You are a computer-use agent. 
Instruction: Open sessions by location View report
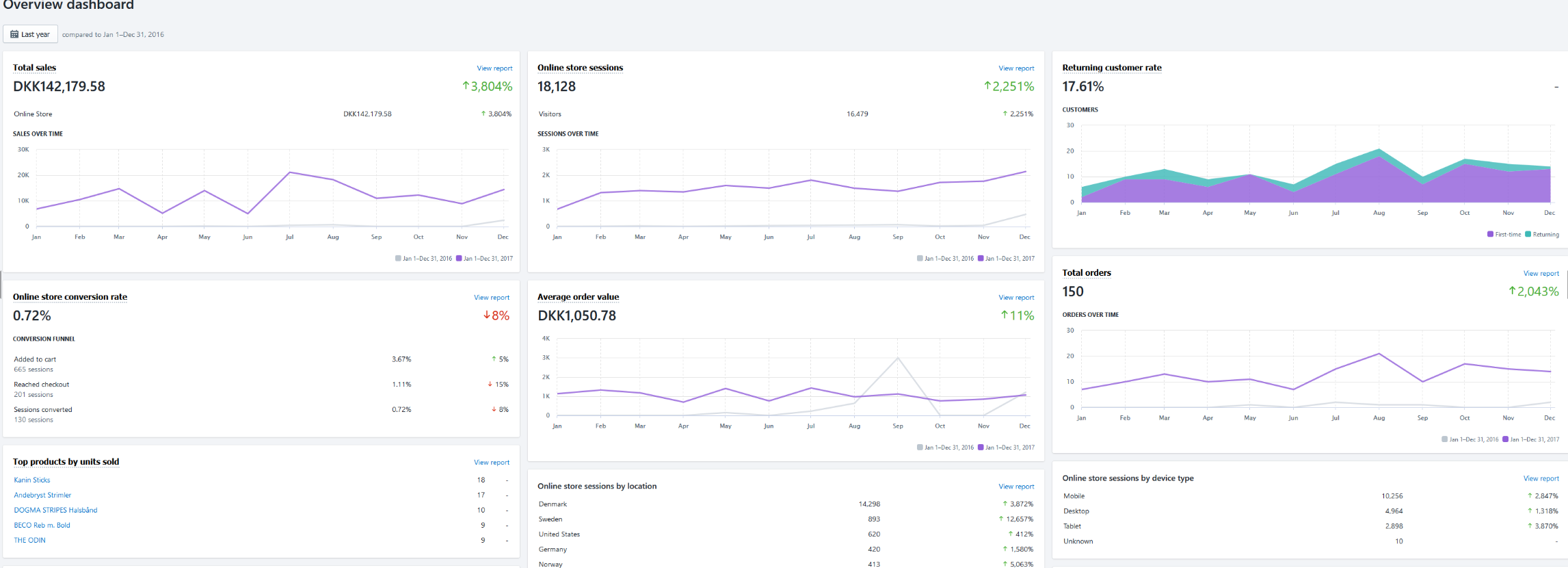[1016, 487]
